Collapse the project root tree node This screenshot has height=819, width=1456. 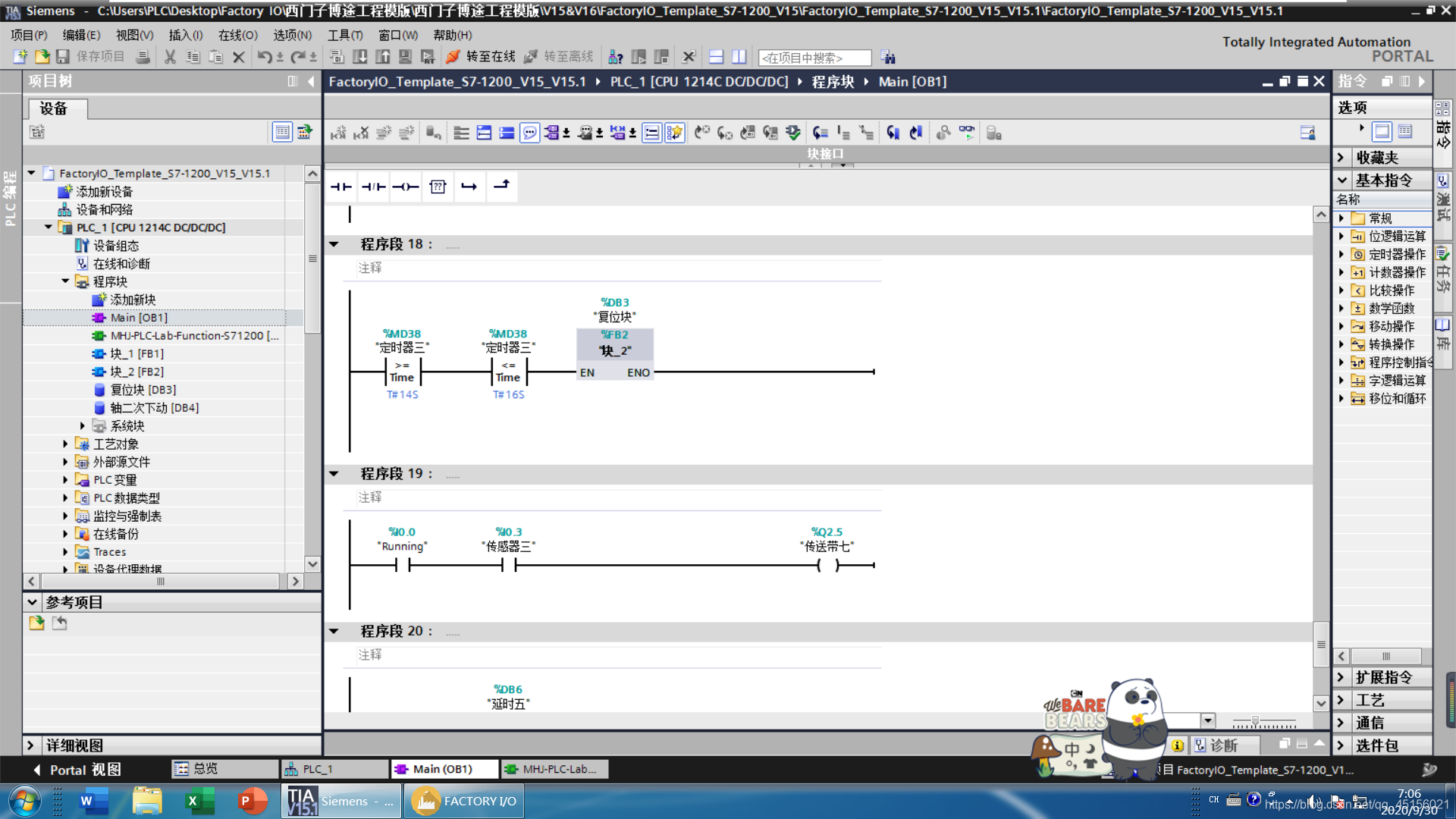(32, 174)
